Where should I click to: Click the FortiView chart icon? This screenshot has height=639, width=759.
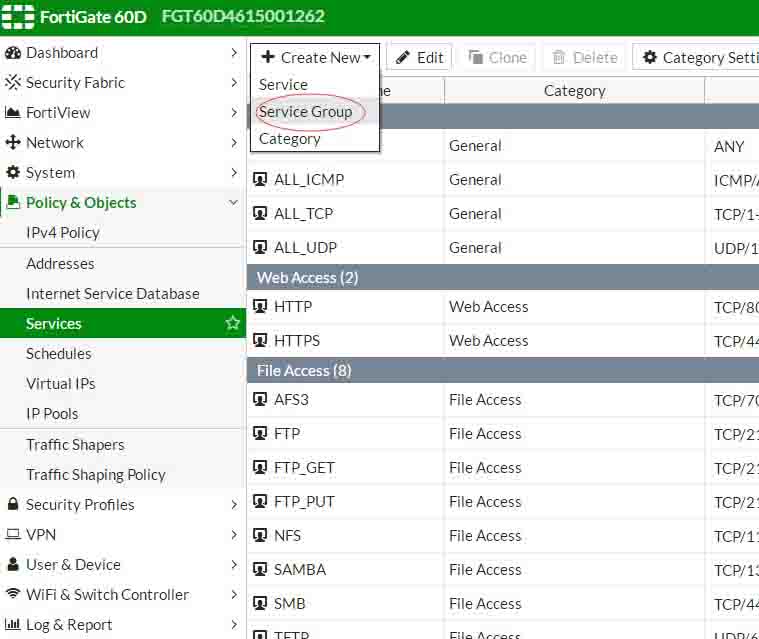pos(13,113)
